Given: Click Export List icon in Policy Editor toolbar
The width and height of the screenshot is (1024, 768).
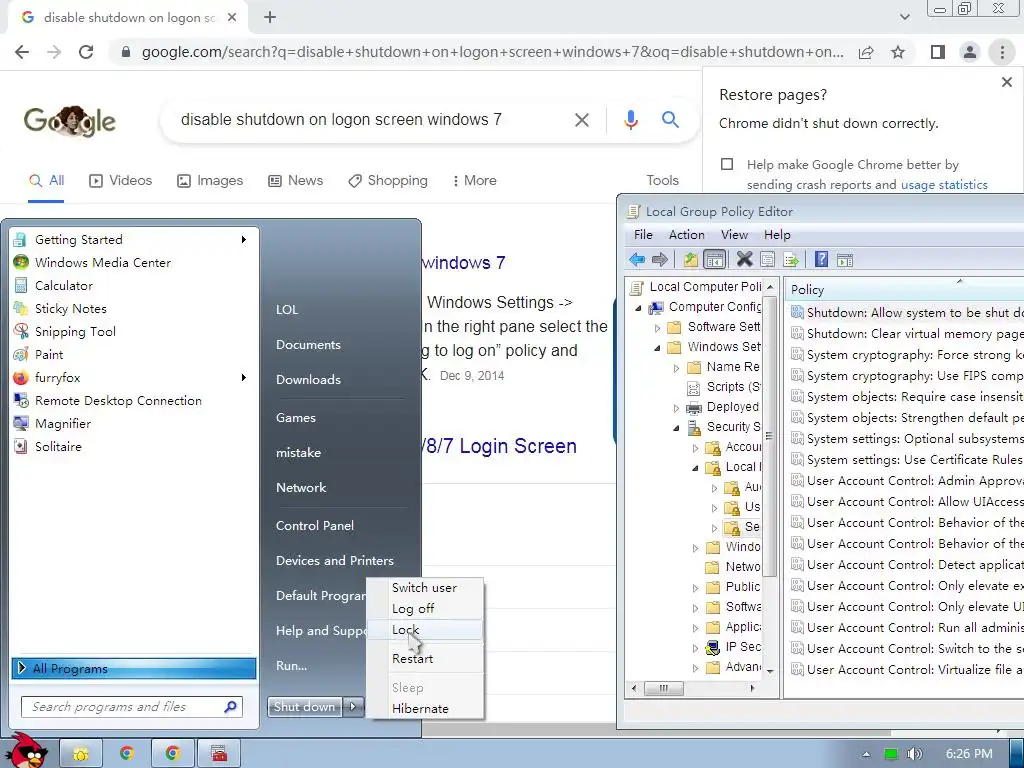Looking at the screenshot, I should click(791, 260).
